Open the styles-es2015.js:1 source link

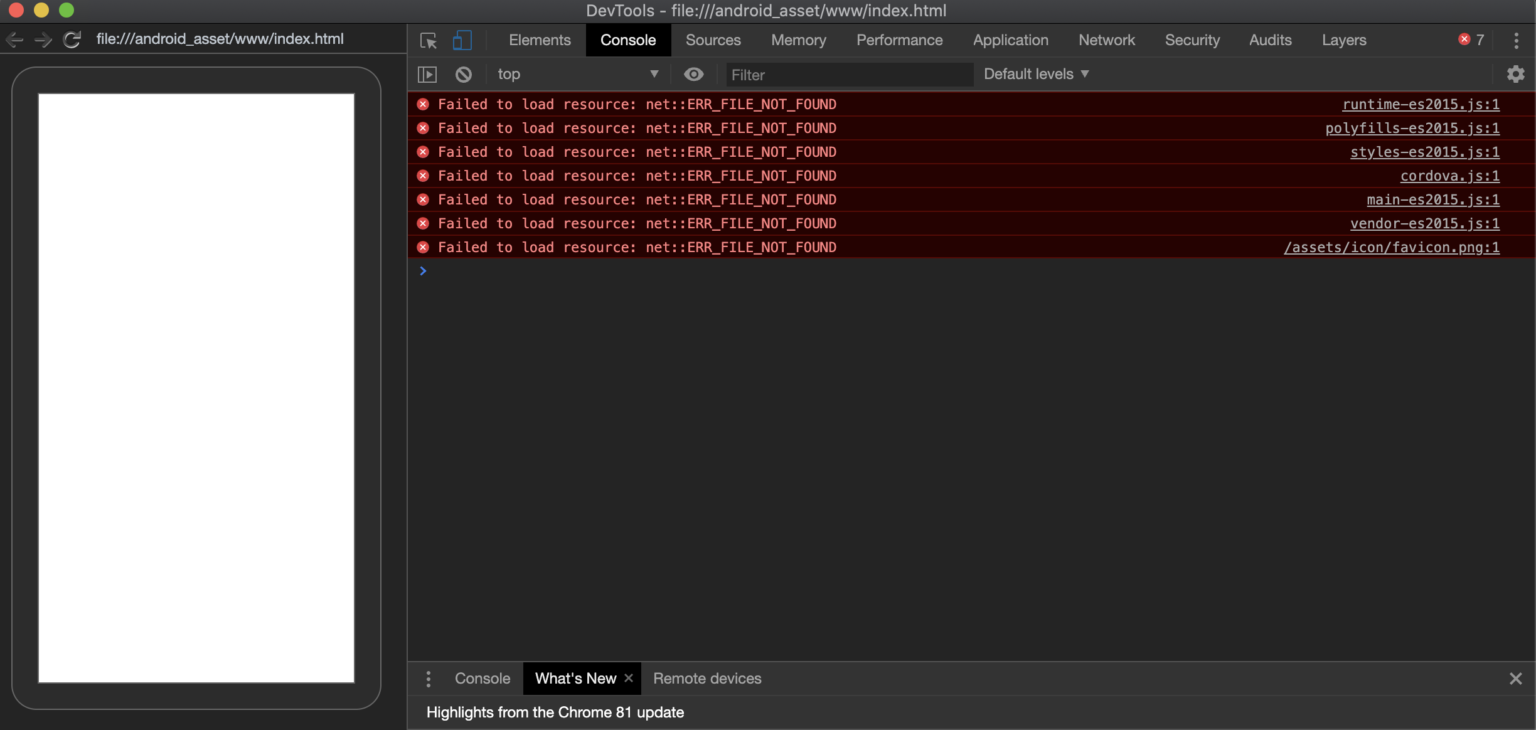[x=1424, y=152]
